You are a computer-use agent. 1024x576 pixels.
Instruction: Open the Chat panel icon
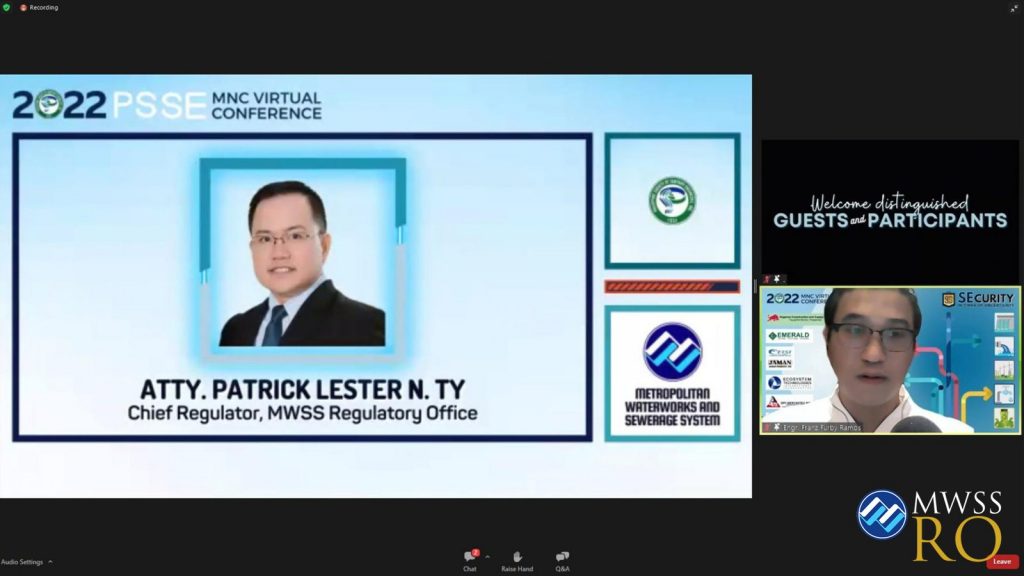(x=470, y=557)
